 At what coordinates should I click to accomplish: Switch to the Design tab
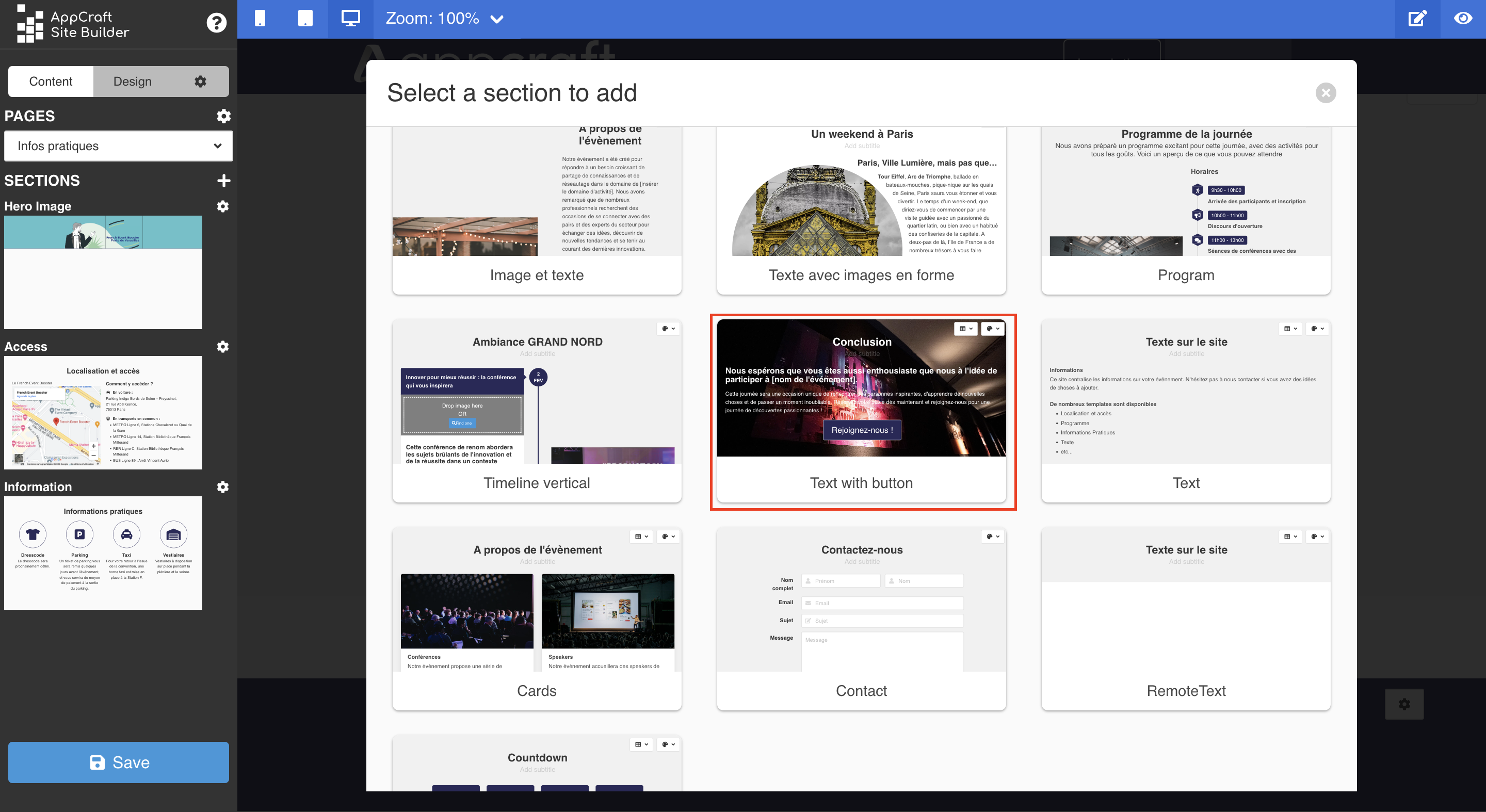pyautogui.click(x=132, y=82)
